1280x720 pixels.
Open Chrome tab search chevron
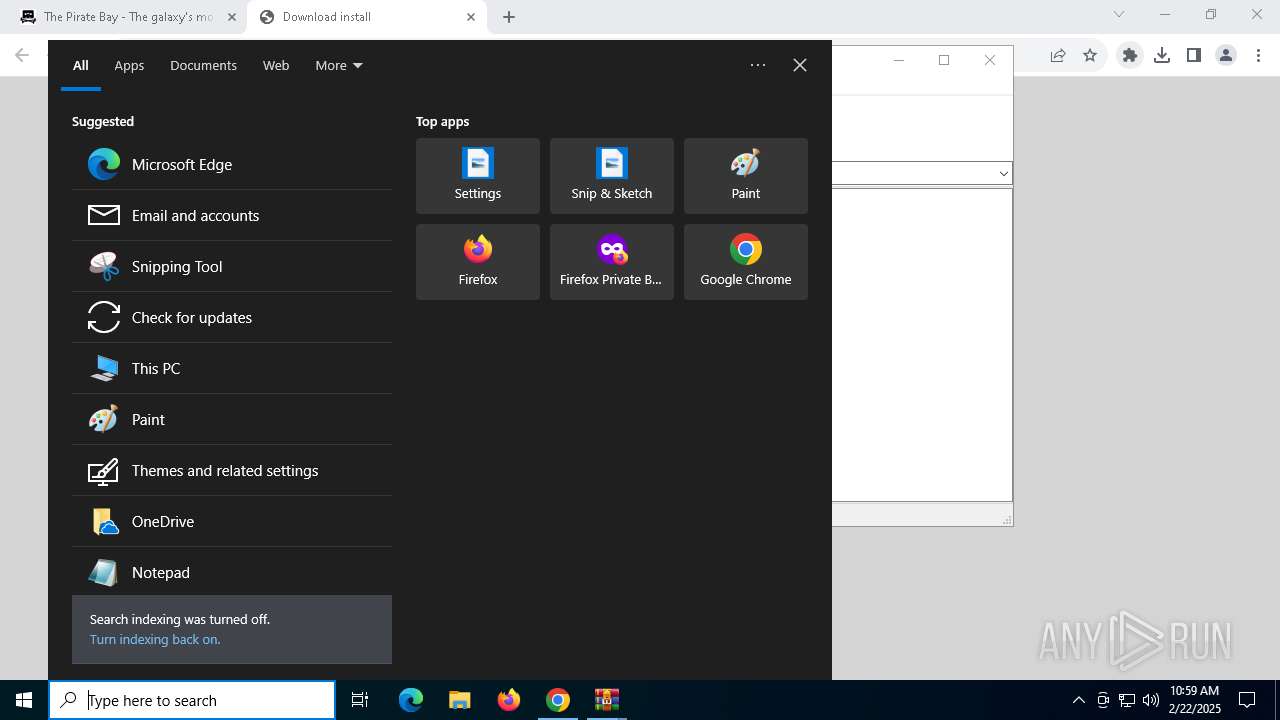(x=1119, y=14)
